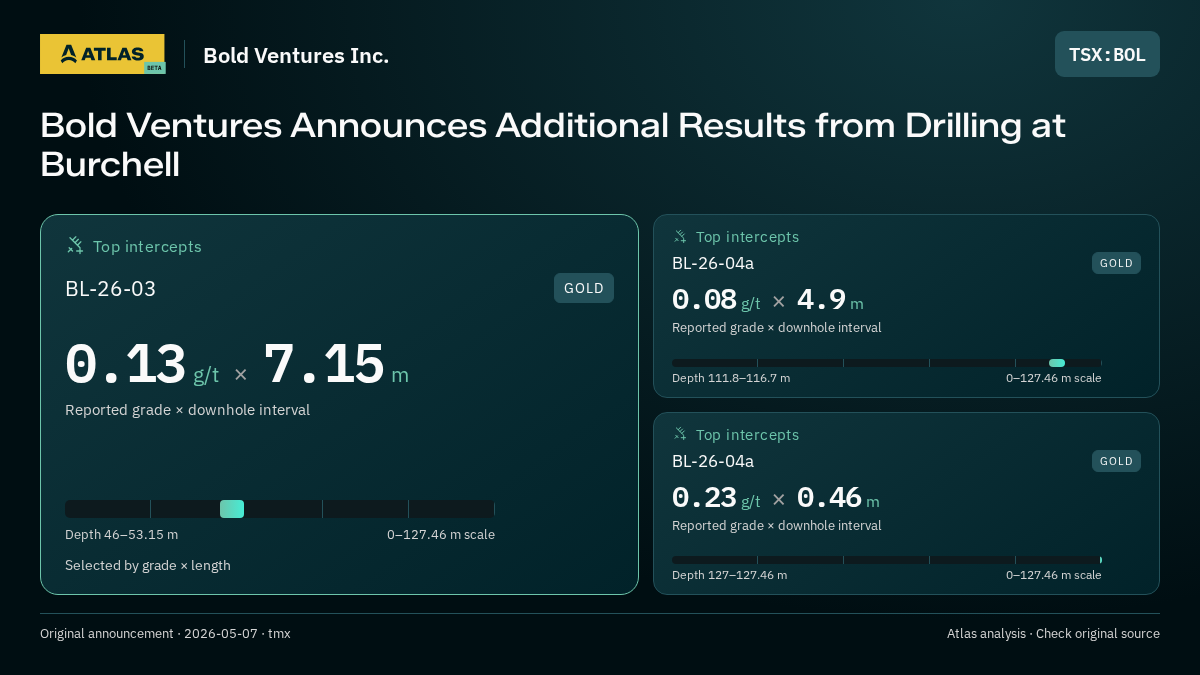Click the 0.46 m interval value

pyautogui.click(x=838, y=498)
